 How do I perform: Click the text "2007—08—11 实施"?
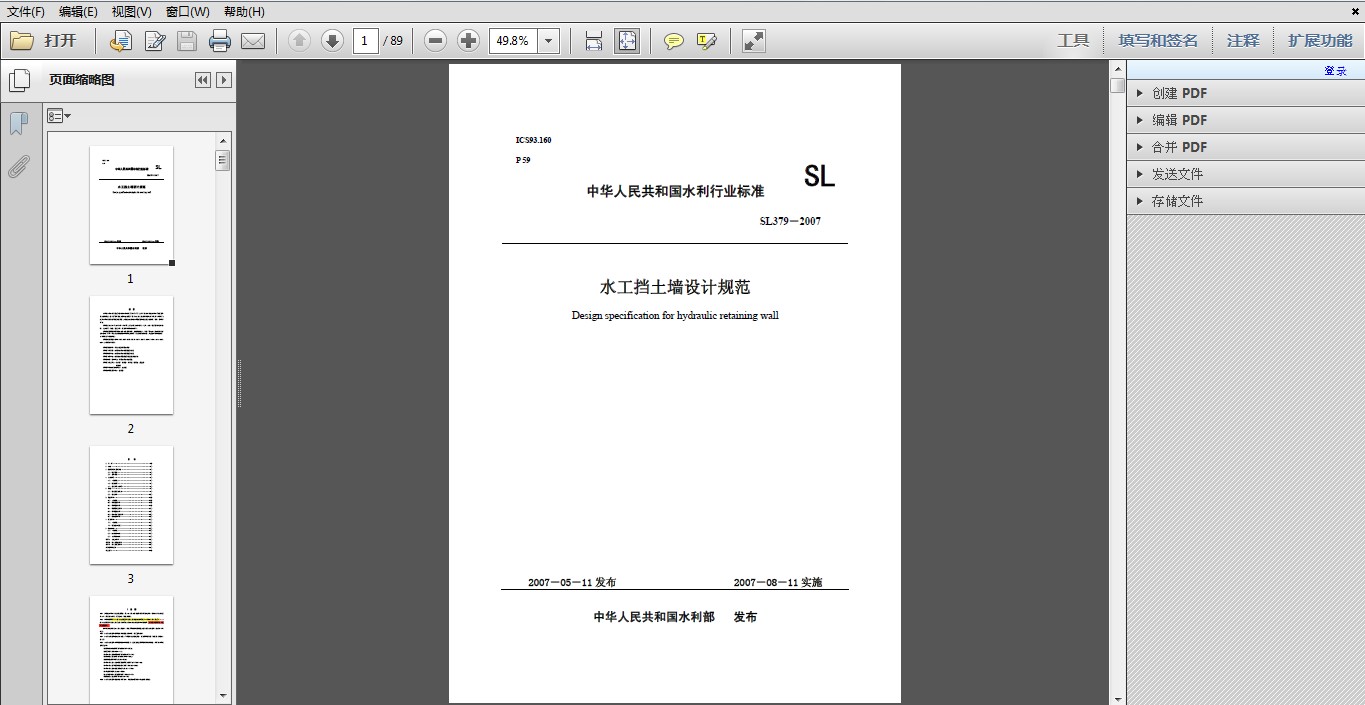pos(778,582)
